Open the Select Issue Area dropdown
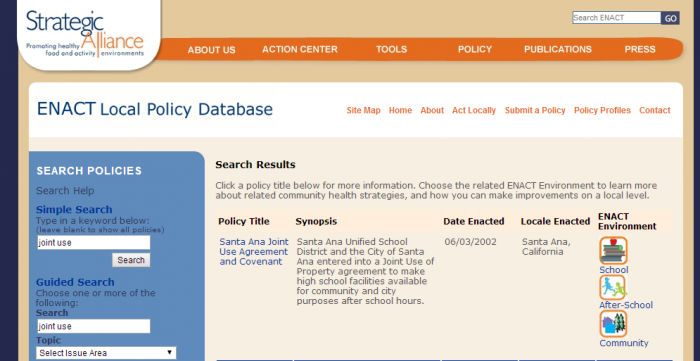This screenshot has width=700, height=361. tap(106, 353)
